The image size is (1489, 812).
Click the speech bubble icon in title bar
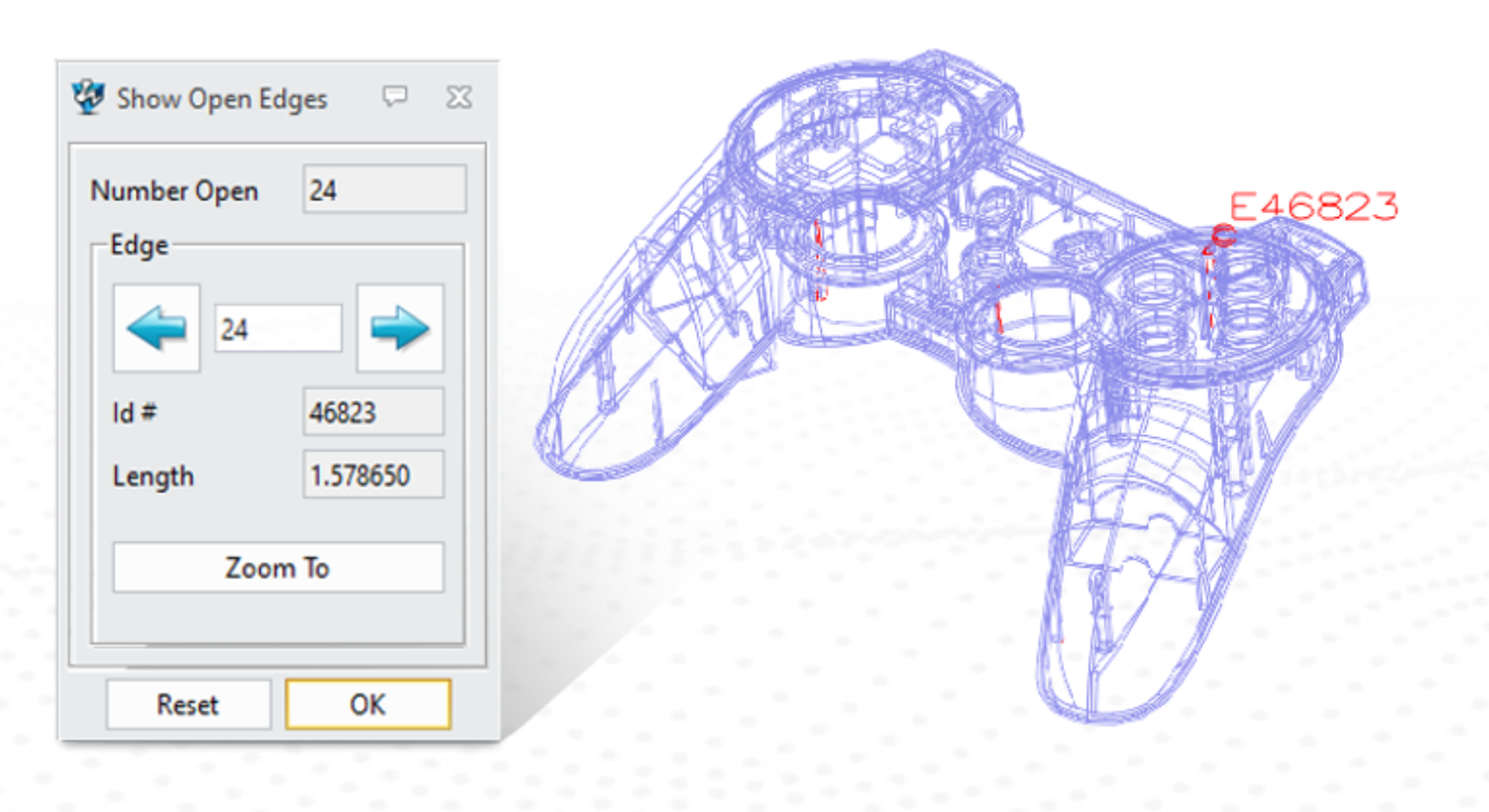click(394, 96)
